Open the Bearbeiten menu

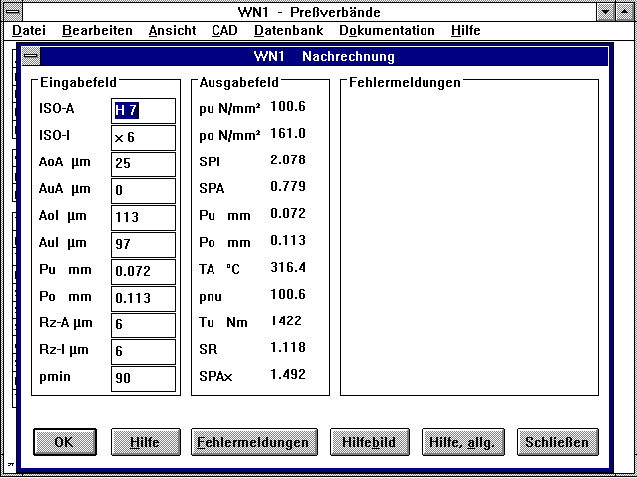point(90,31)
